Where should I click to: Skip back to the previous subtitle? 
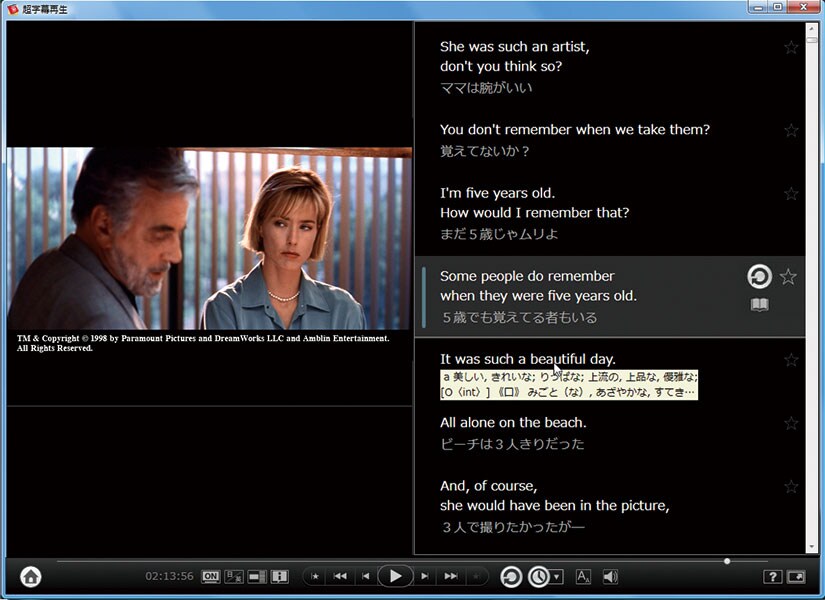(366, 576)
